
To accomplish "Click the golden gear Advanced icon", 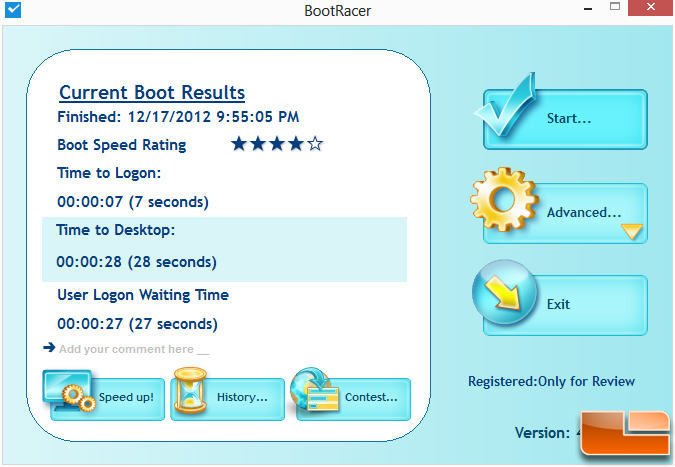I will click(x=504, y=199).
